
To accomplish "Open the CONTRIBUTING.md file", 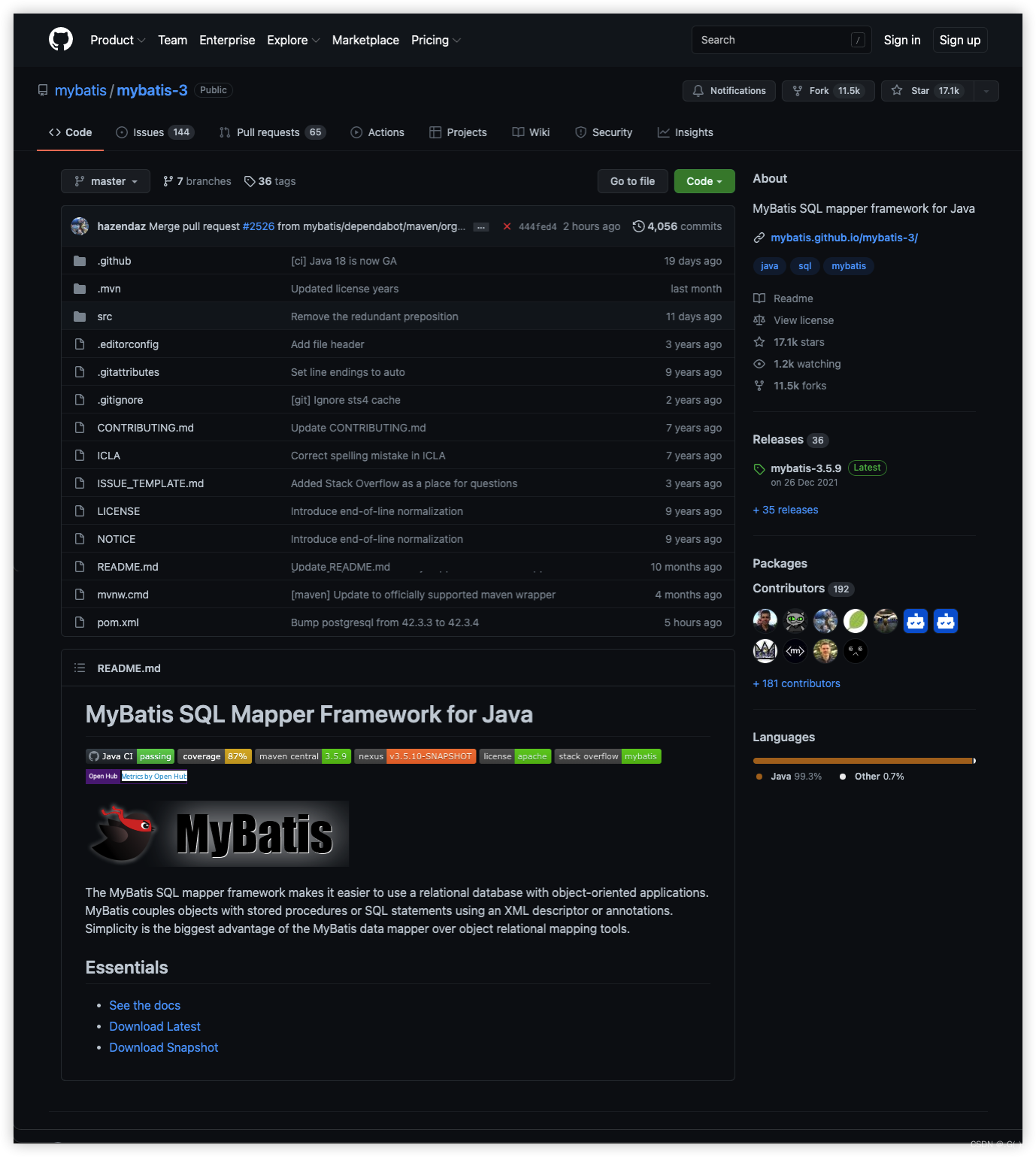I will (x=145, y=428).
